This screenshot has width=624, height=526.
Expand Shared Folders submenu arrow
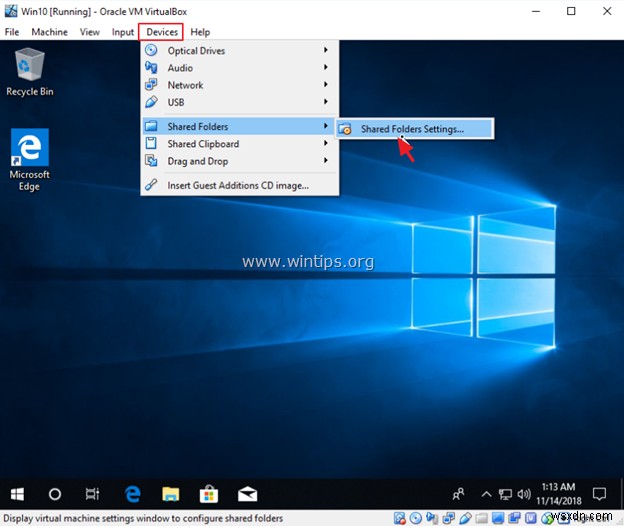click(326, 126)
